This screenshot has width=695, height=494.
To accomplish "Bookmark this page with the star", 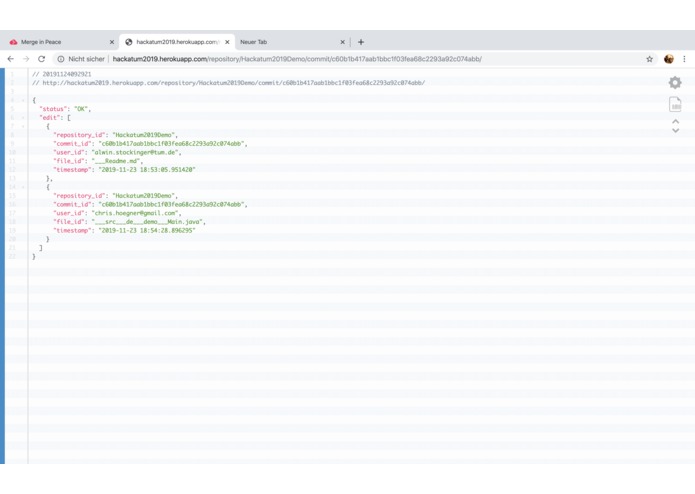I will coord(649,59).
